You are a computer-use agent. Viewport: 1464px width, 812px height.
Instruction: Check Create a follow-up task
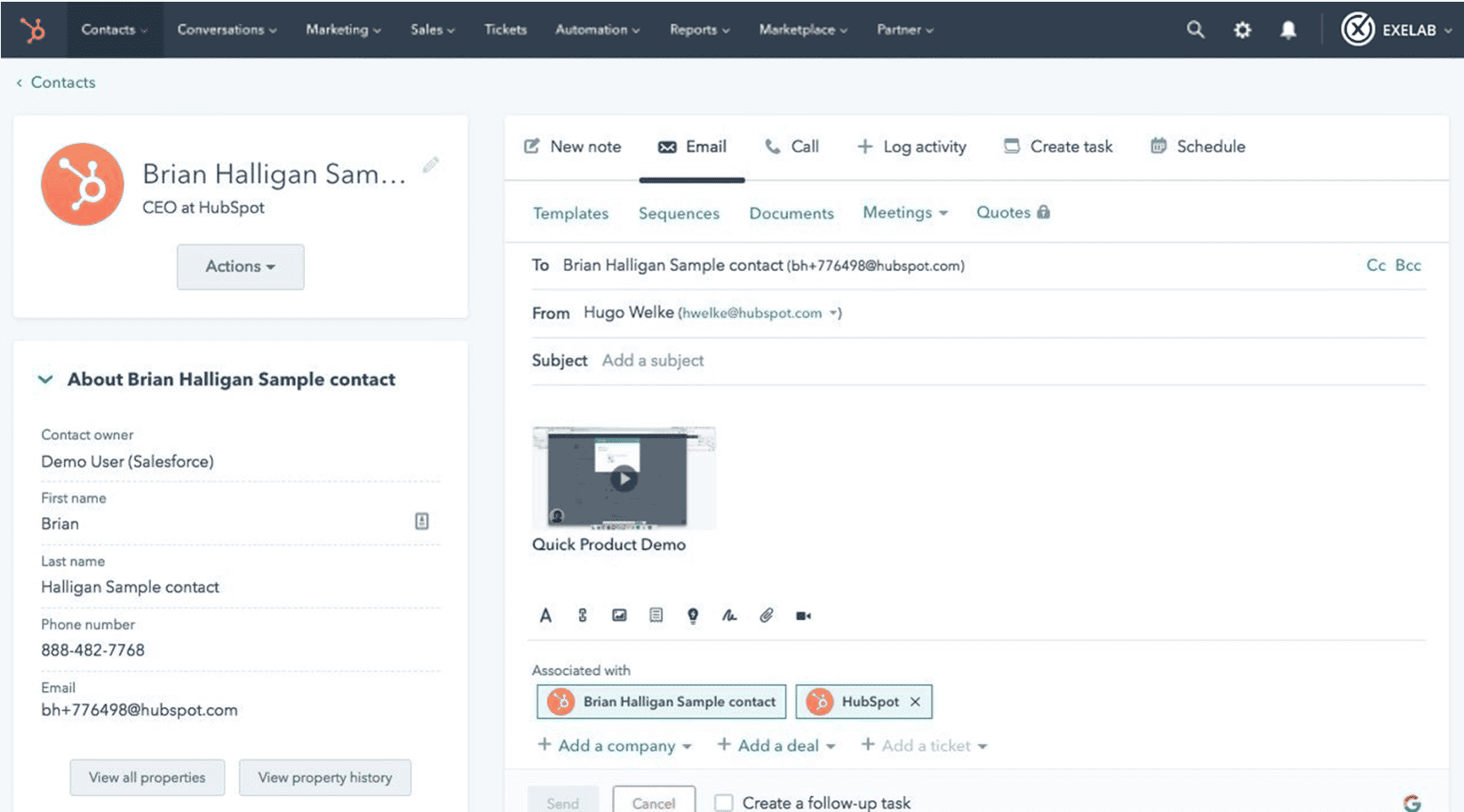[x=724, y=803]
